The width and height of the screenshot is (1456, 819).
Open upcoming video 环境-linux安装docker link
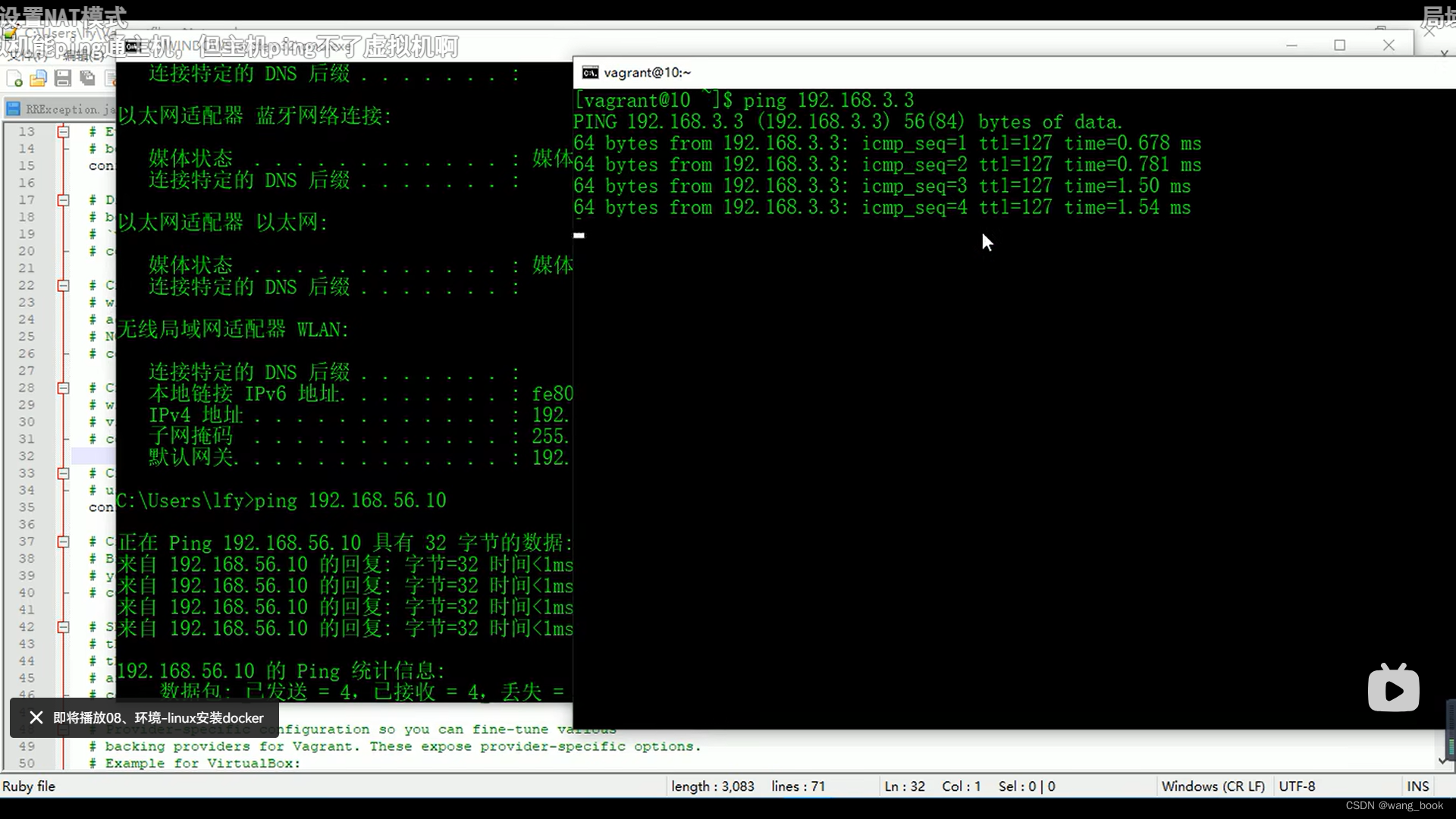pos(158,717)
